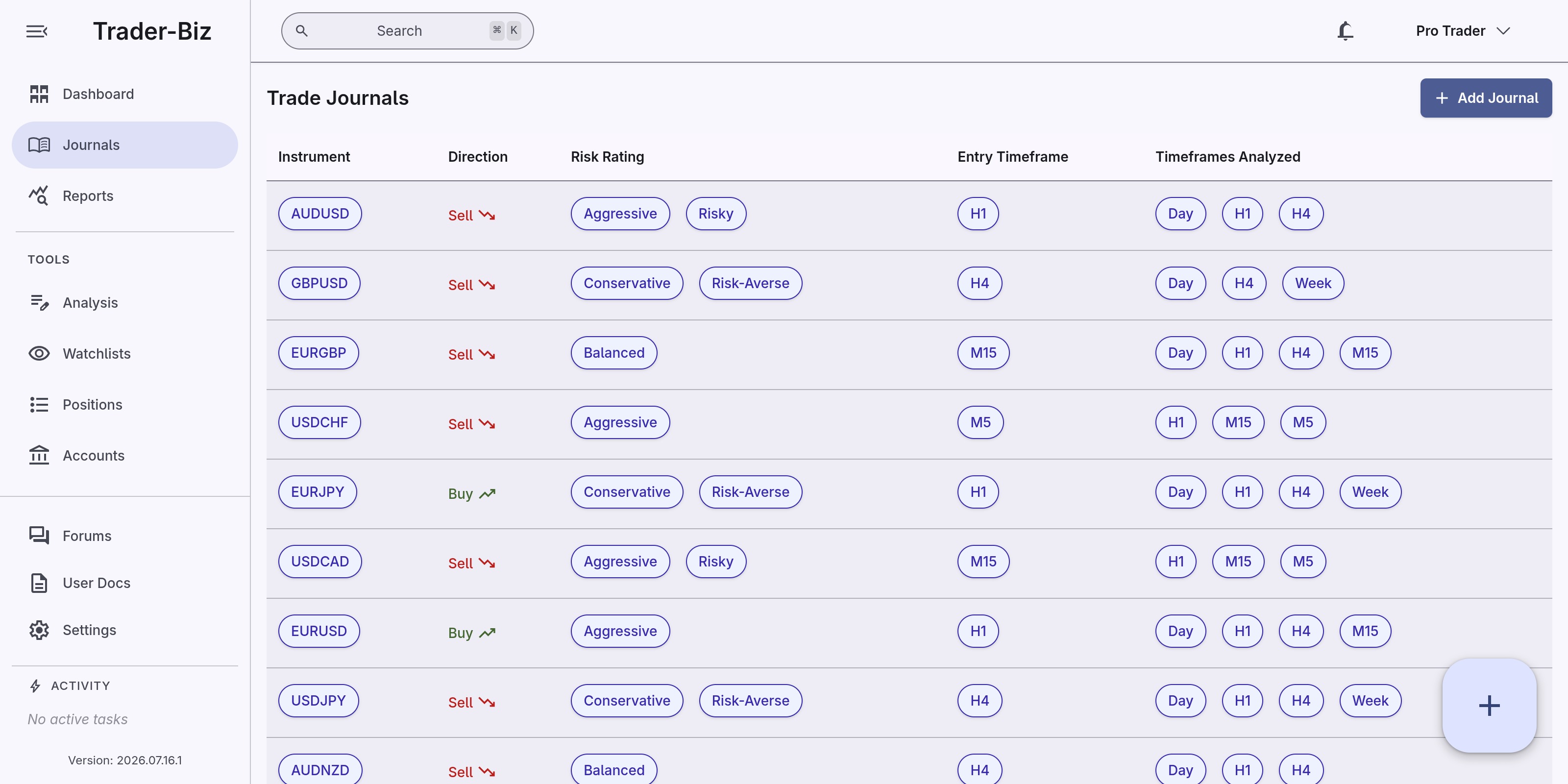Click the Reports chart icon
Viewport: 1568px width, 784px height.
(x=38, y=196)
